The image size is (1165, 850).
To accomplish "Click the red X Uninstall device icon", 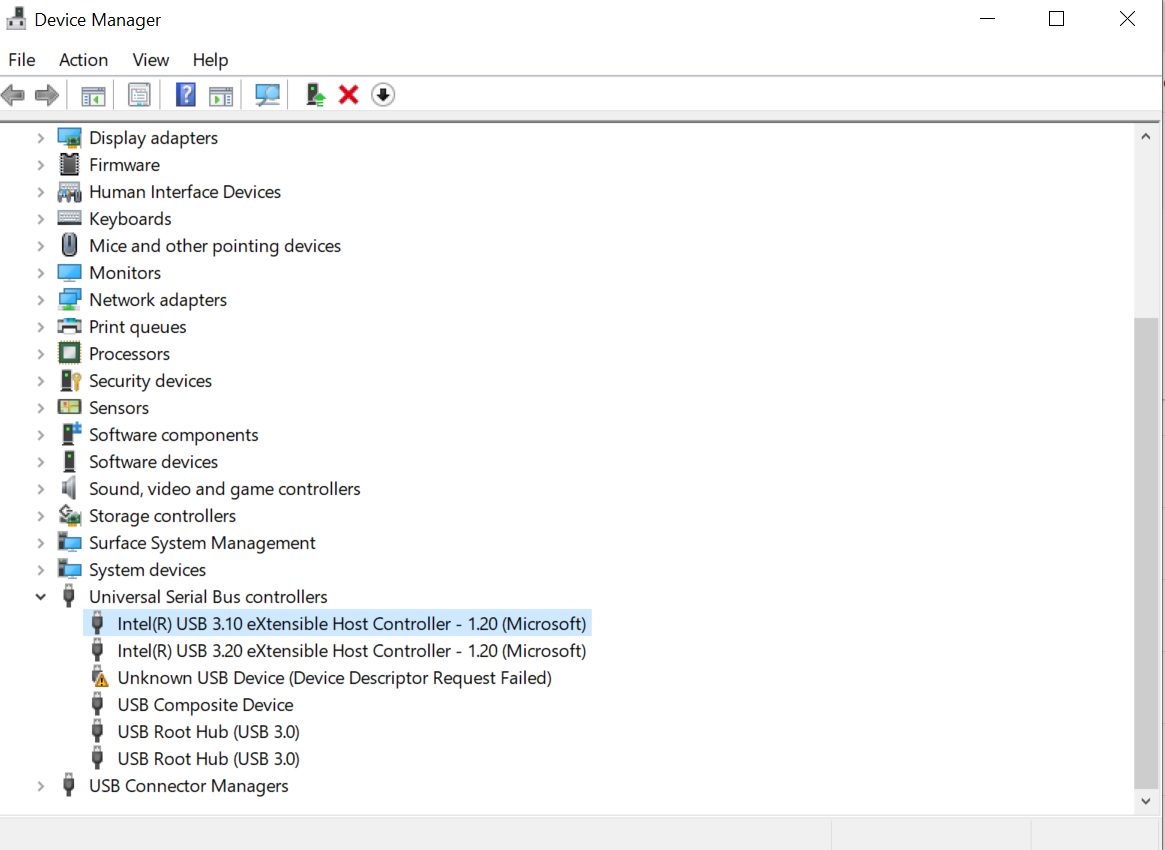I will coord(348,95).
